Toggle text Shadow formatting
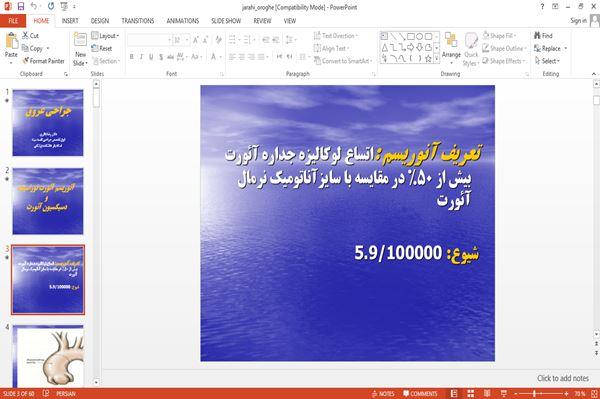 pos(161,57)
